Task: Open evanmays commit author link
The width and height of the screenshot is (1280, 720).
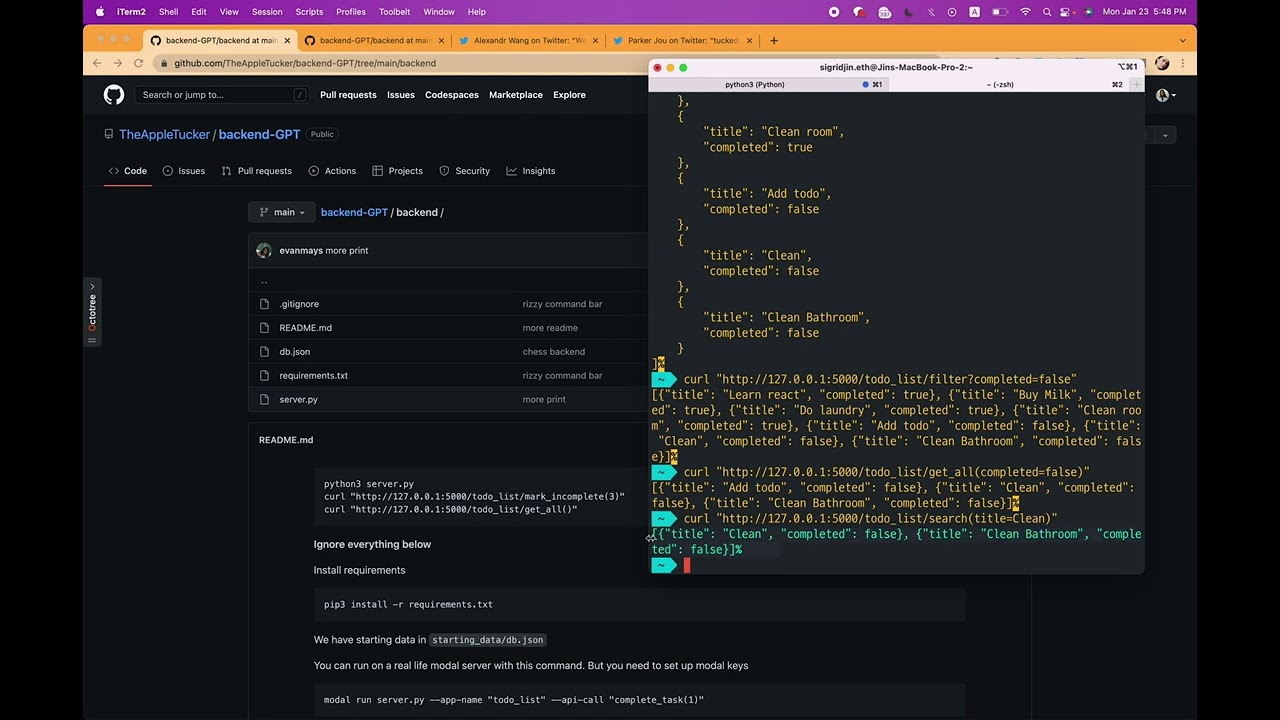Action: pyautogui.click(x=301, y=251)
